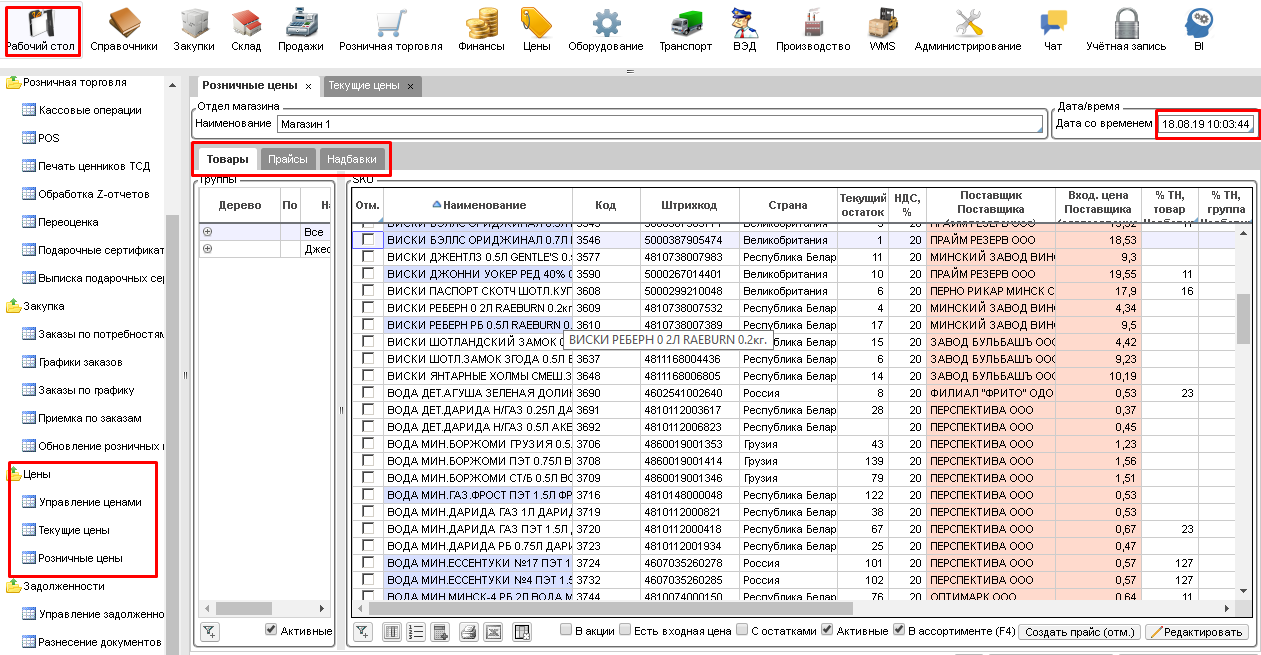Click the filter icon below groups panel
The height and width of the screenshot is (655, 1261).
coord(210,631)
